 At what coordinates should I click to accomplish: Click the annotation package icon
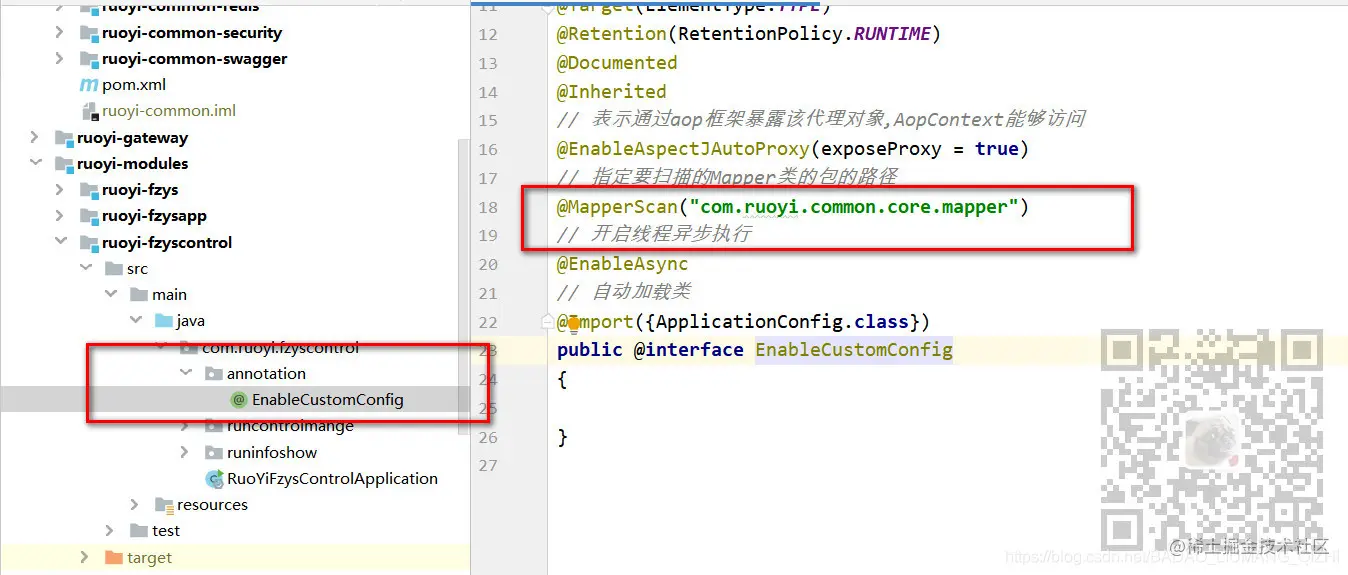point(214,373)
